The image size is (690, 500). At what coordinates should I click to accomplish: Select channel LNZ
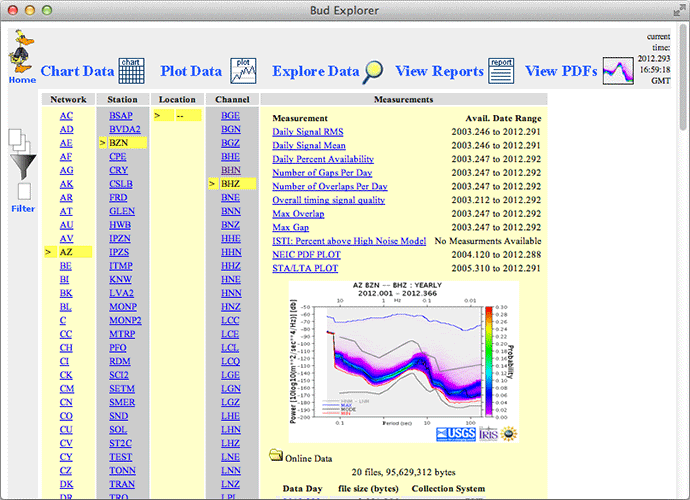[231, 484]
